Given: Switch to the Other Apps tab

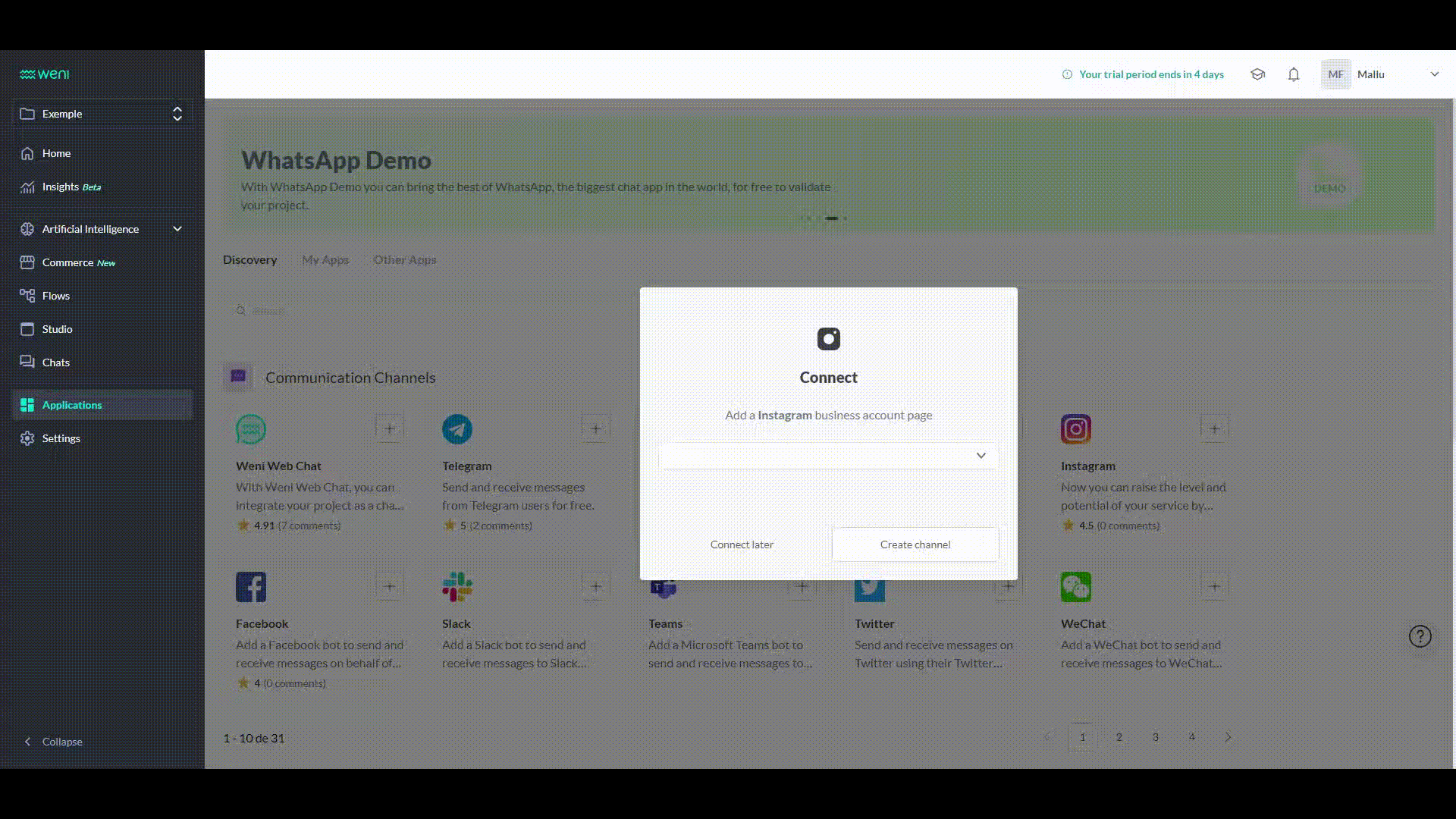Looking at the screenshot, I should (405, 259).
